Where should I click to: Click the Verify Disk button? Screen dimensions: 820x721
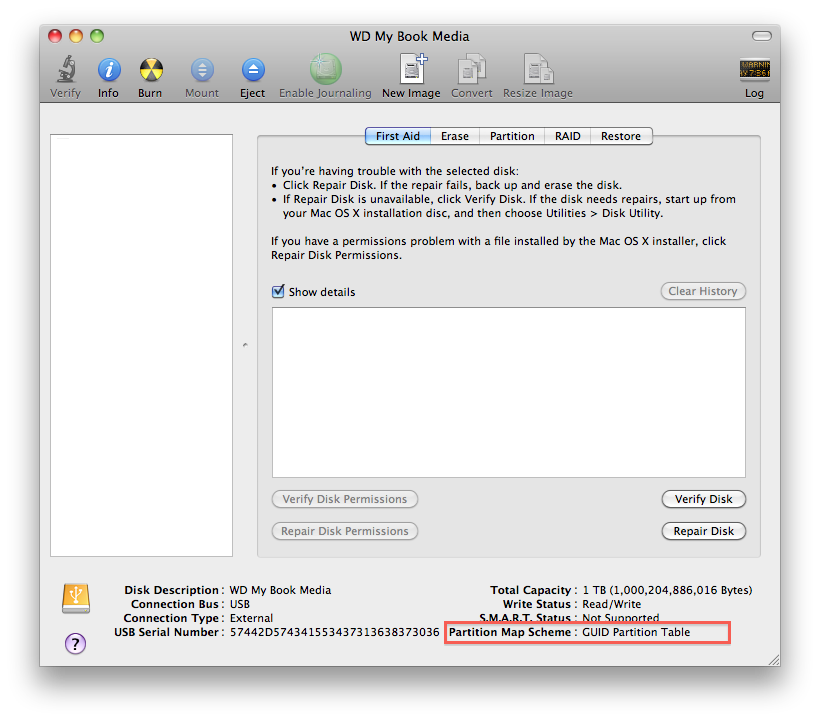click(703, 499)
